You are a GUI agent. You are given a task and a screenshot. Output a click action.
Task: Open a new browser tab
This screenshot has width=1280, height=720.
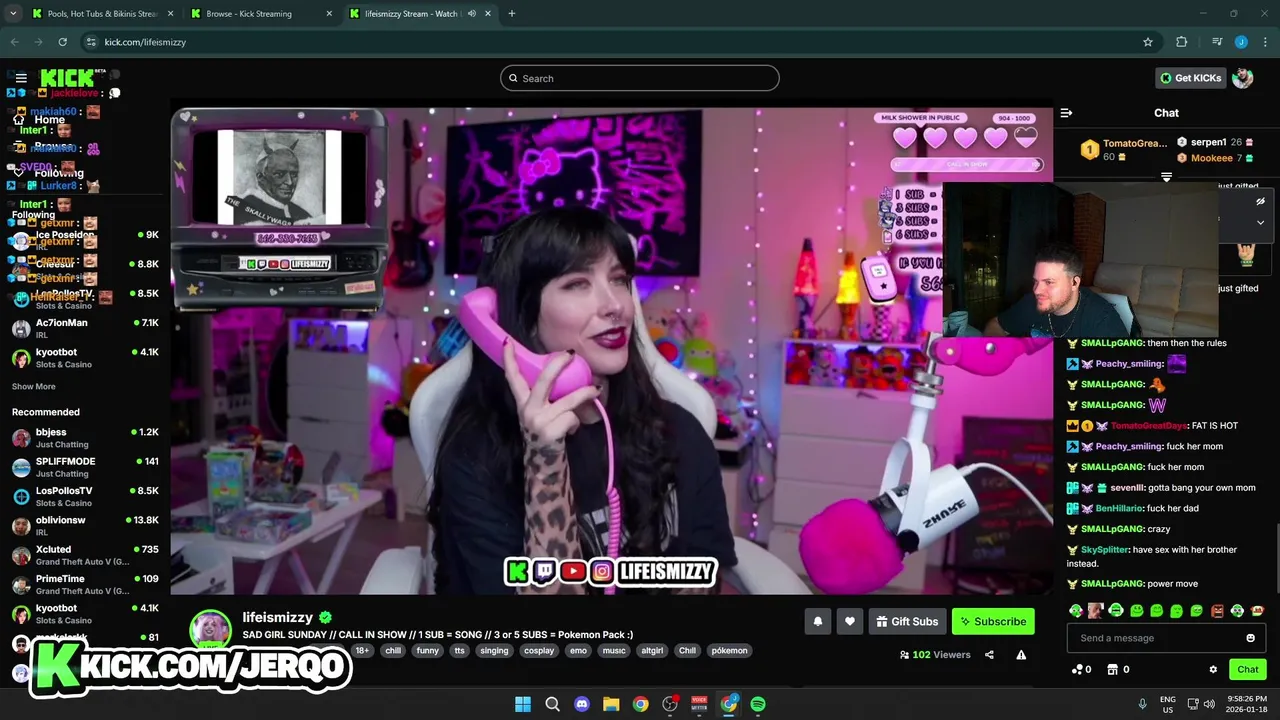pos(512,14)
